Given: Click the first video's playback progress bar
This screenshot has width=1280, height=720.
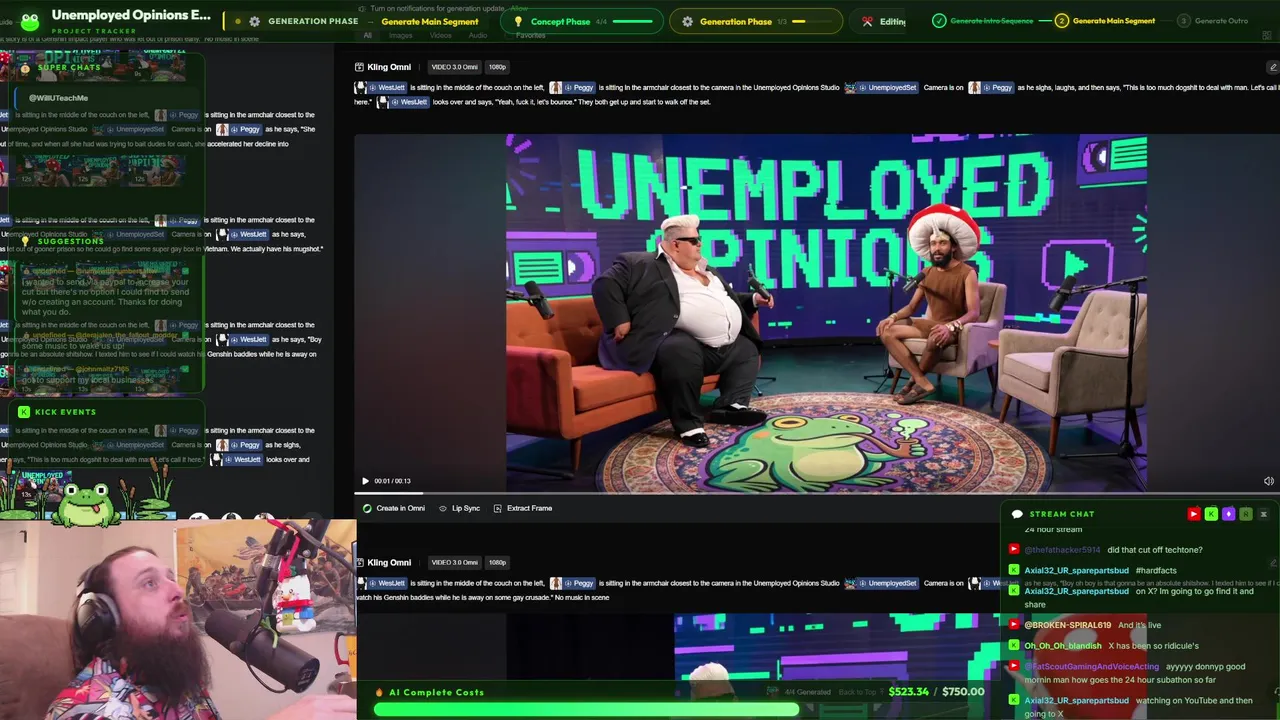Looking at the screenshot, I should [817, 493].
